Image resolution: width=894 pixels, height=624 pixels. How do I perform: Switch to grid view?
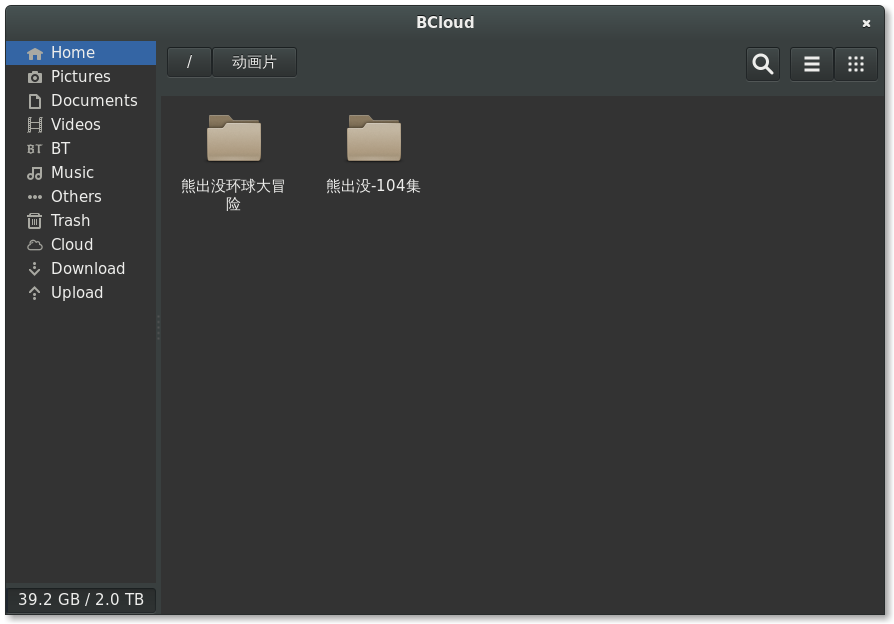click(855, 64)
